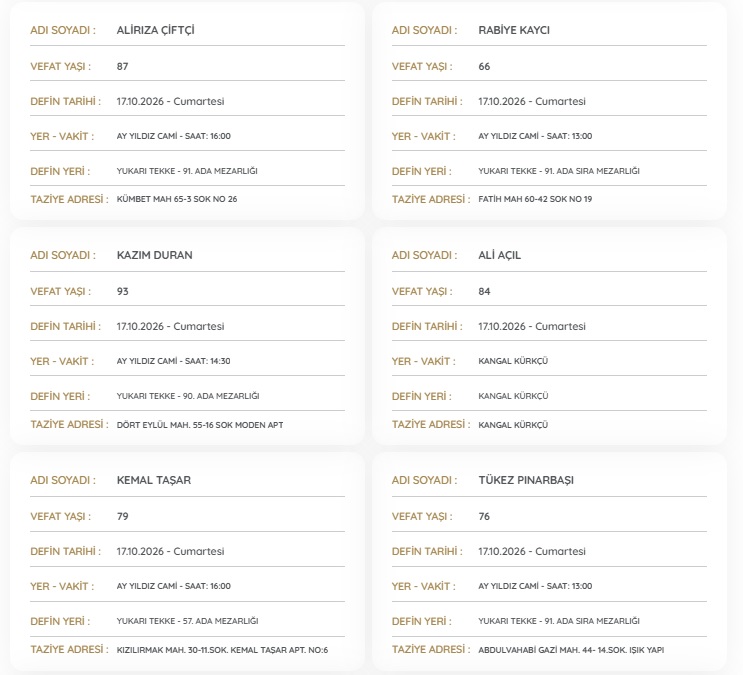Click AY YILDIZ CAMİ - SAAT: 14:30

pos(173,361)
